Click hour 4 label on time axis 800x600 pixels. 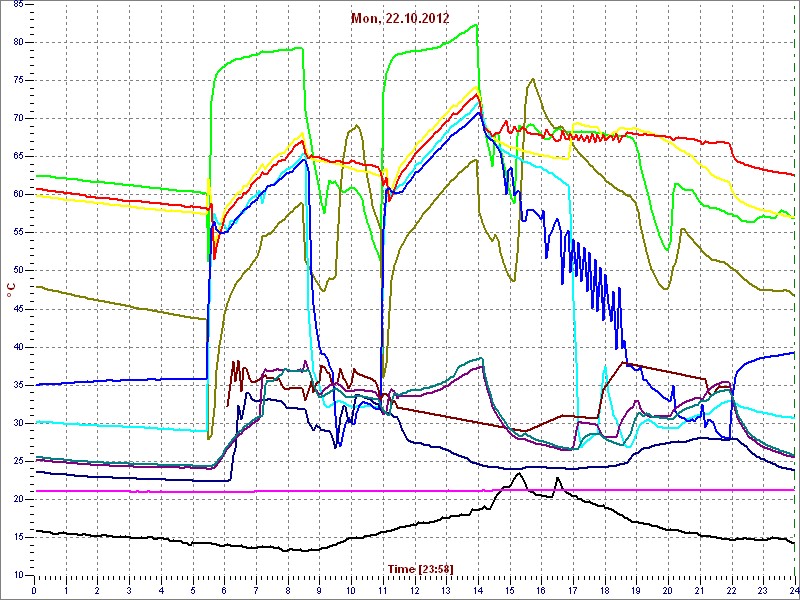(x=161, y=589)
